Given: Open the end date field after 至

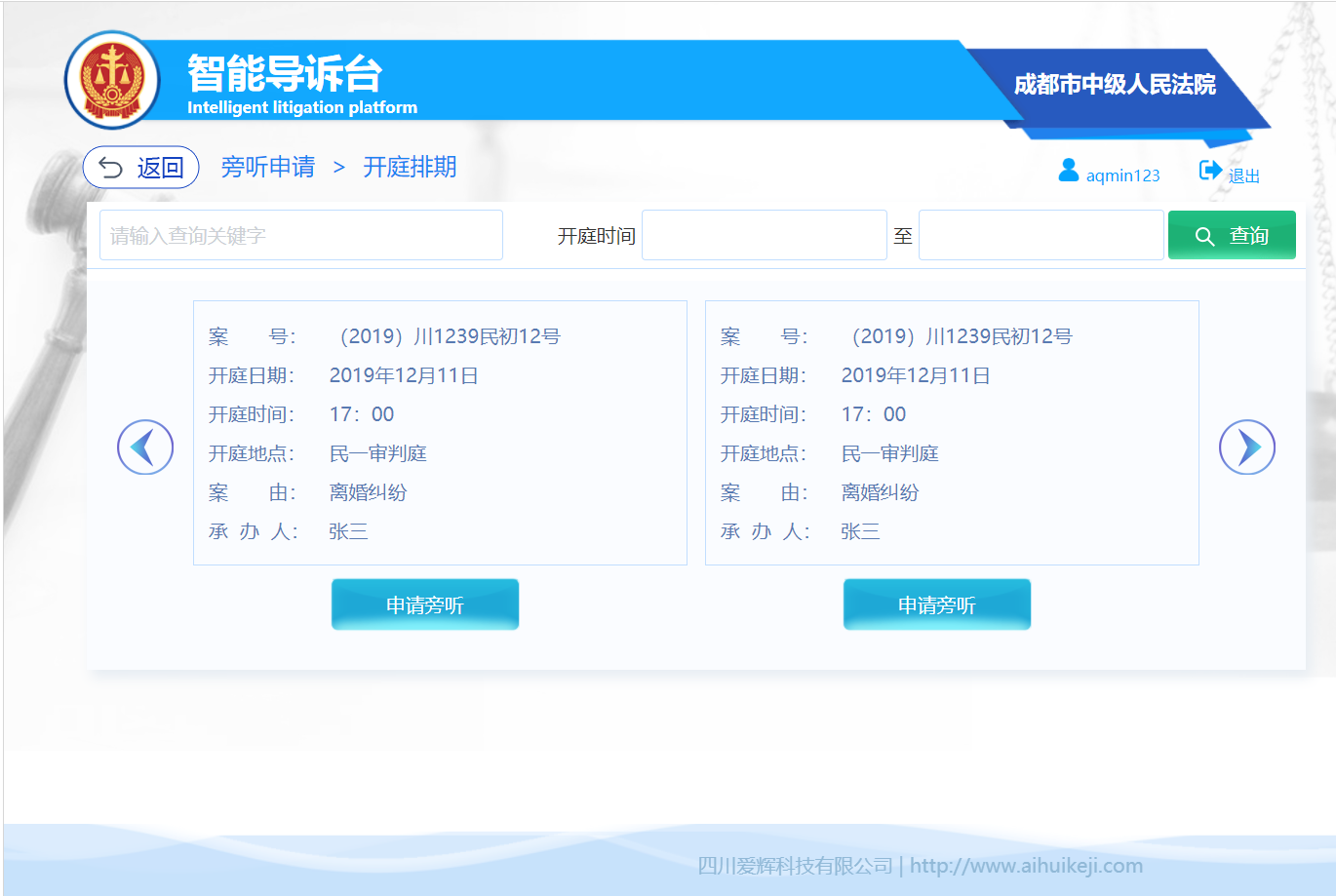Looking at the screenshot, I should click(x=1041, y=235).
